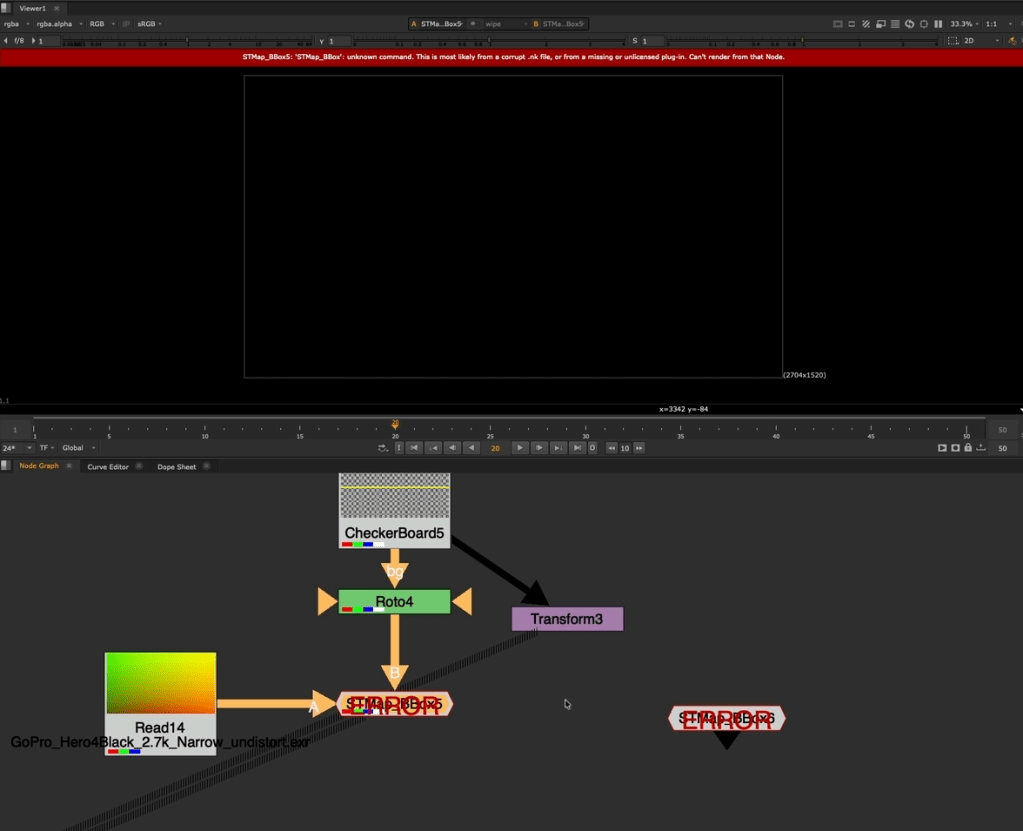Select the Viewer1 tab
The height and width of the screenshot is (831, 1023).
click(x=32, y=8)
